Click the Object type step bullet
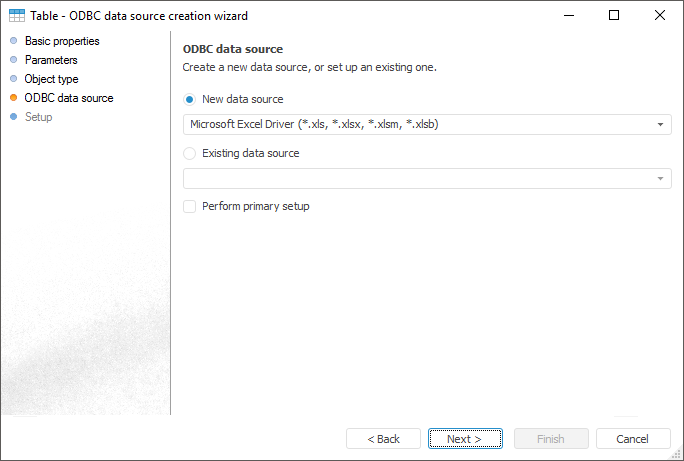This screenshot has width=684, height=461. click(13, 79)
